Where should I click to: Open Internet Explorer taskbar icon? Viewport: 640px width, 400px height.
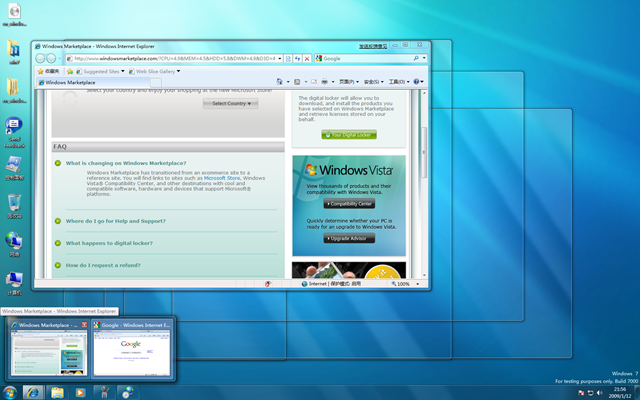point(33,392)
